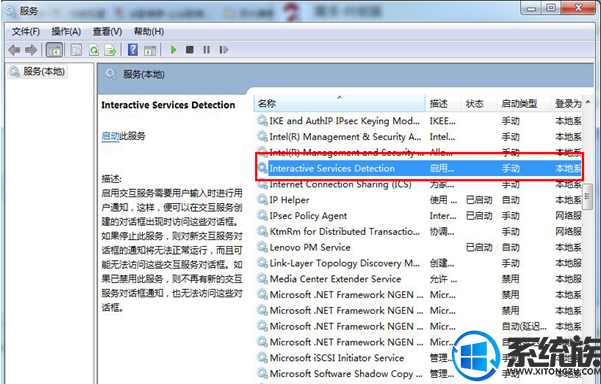Viewport: 601px width, 384px height.
Task: Click gear icon of IKE and AuthIP row
Action: 262,121
